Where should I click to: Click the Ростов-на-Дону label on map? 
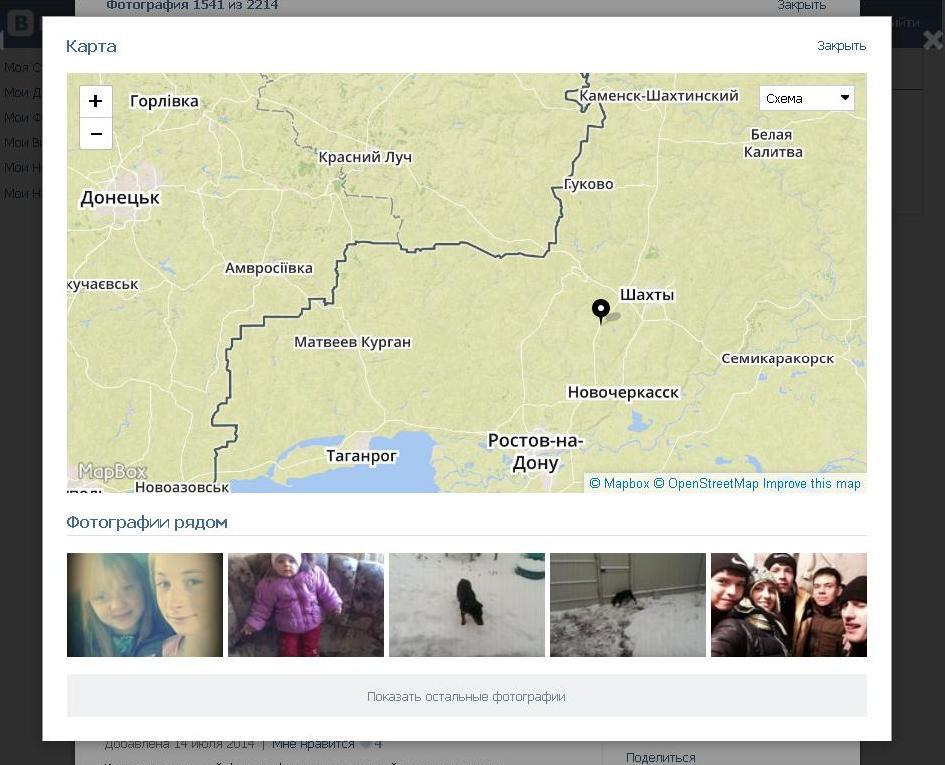point(535,452)
